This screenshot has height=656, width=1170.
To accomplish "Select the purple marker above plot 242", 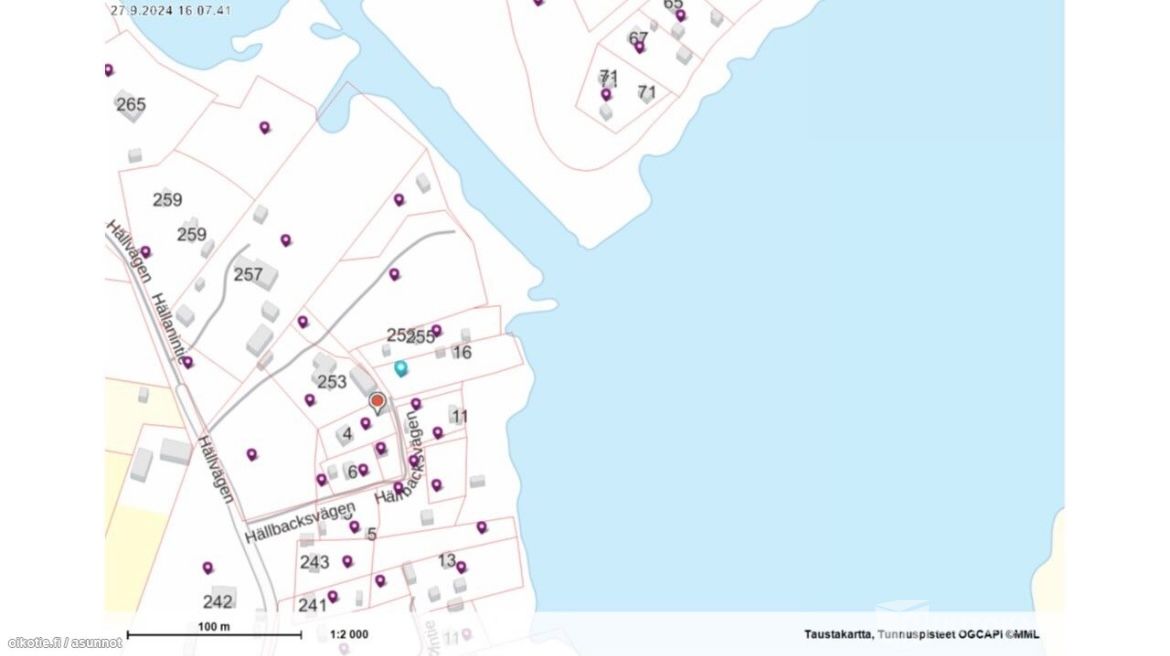I will (208, 568).
